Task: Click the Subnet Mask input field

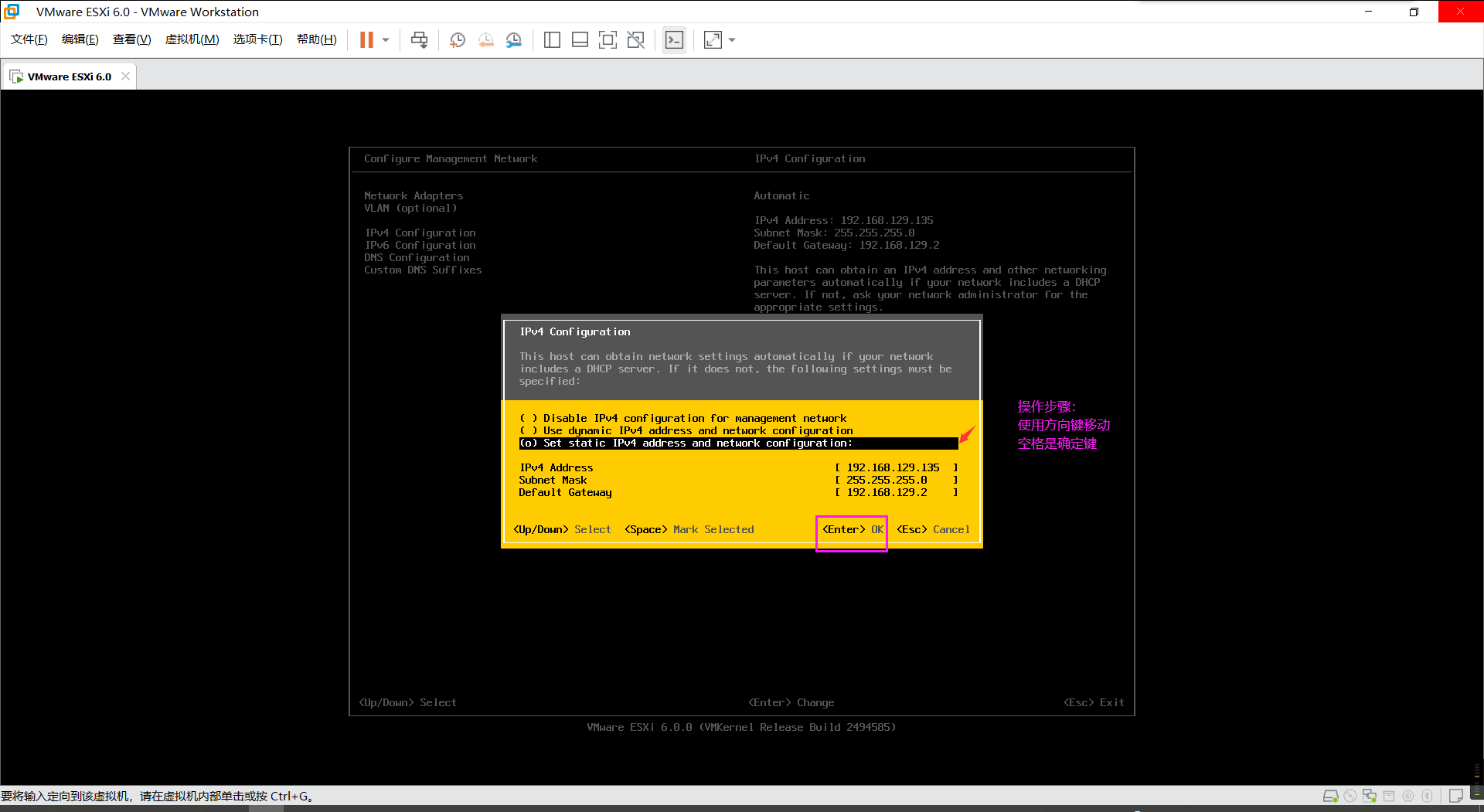Action: [897, 480]
